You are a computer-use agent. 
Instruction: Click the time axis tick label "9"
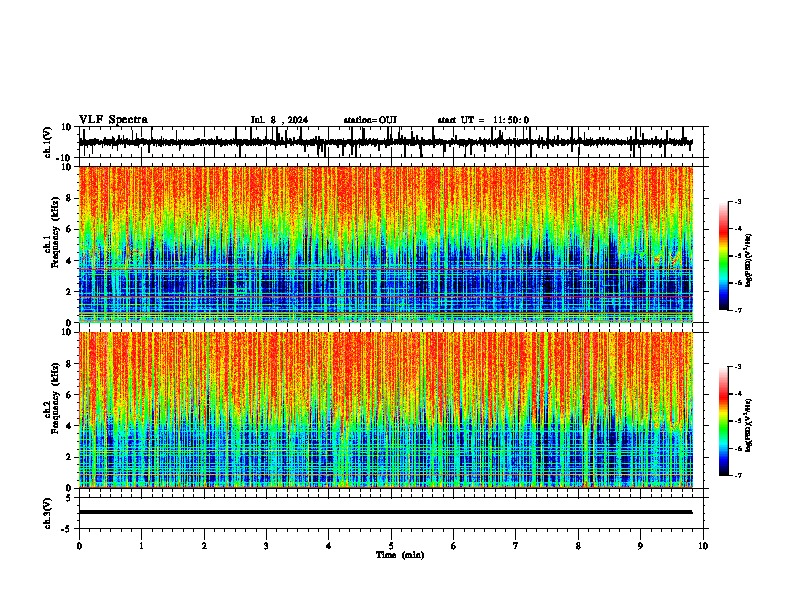pos(640,546)
